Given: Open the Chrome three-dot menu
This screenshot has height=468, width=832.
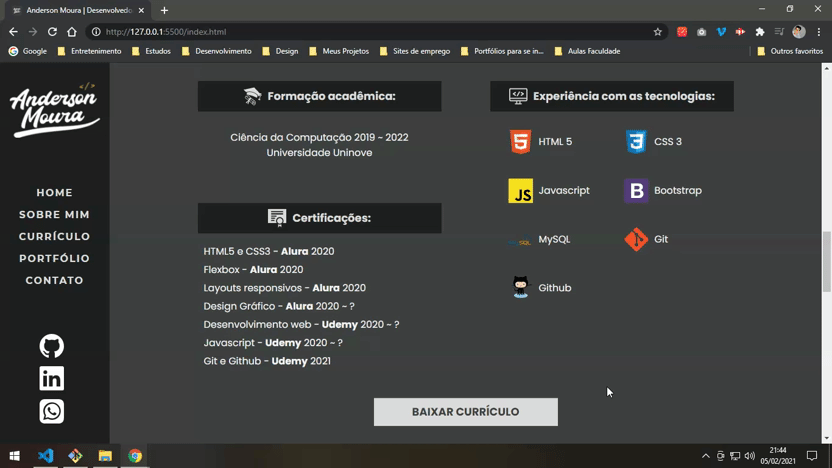Looking at the screenshot, I should tap(819, 32).
